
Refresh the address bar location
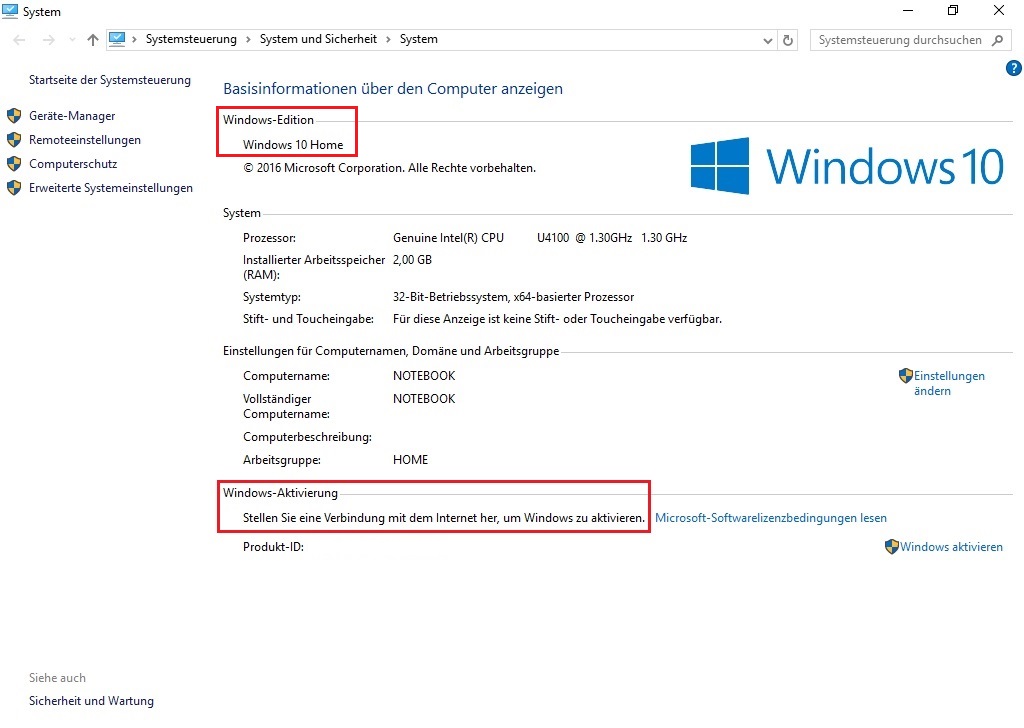[x=788, y=40]
